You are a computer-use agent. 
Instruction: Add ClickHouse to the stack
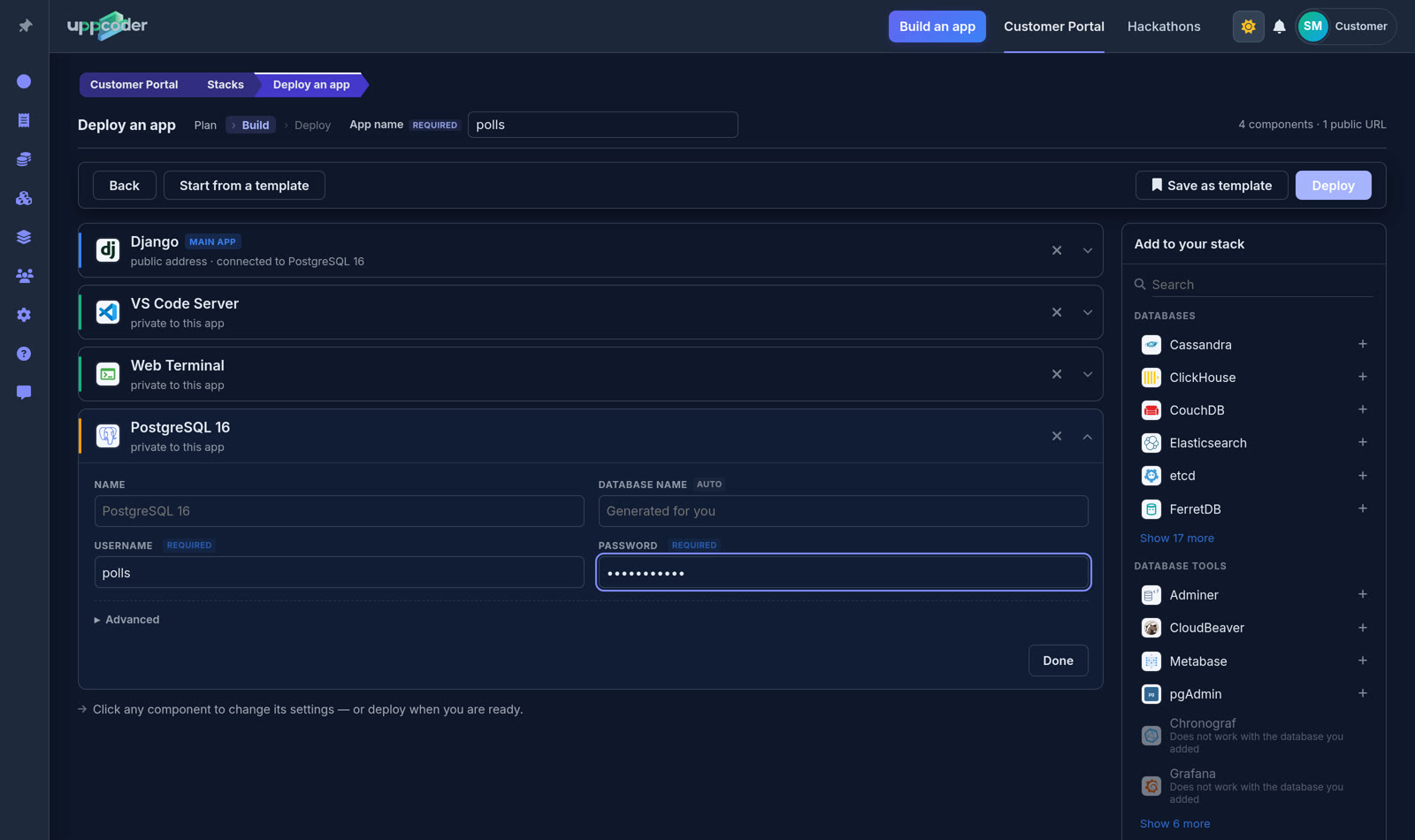click(1362, 377)
